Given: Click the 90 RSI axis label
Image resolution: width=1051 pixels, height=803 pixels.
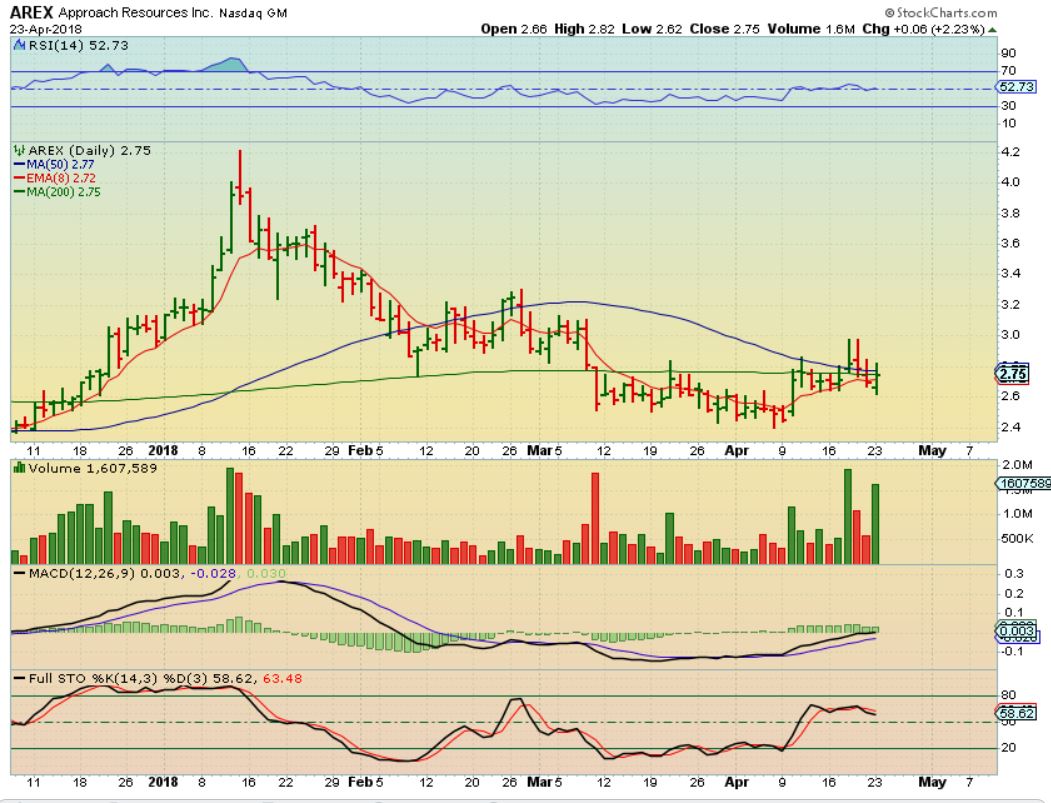Looking at the screenshot, I should 1008,54.
